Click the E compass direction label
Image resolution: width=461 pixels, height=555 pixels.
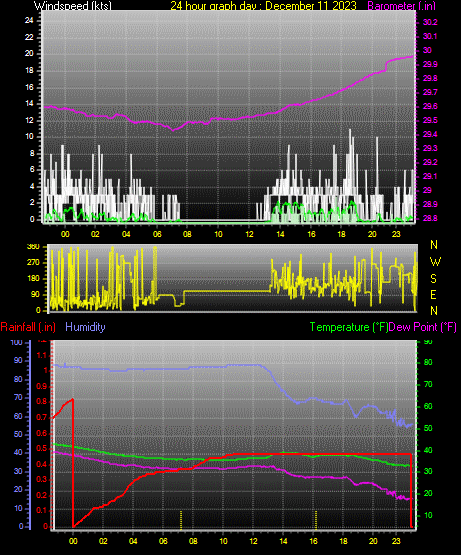433,294
